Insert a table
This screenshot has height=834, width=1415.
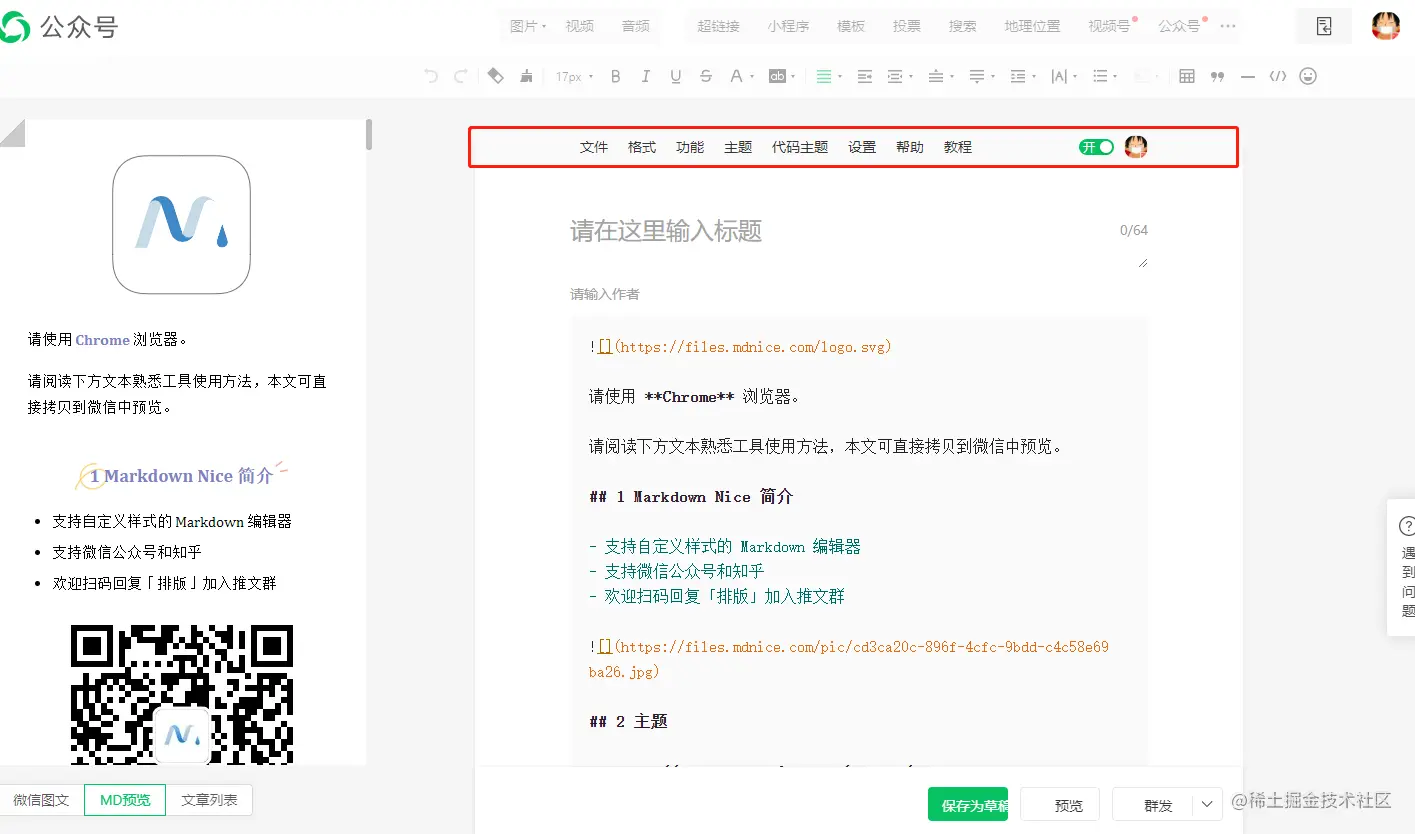[1187, 76]
